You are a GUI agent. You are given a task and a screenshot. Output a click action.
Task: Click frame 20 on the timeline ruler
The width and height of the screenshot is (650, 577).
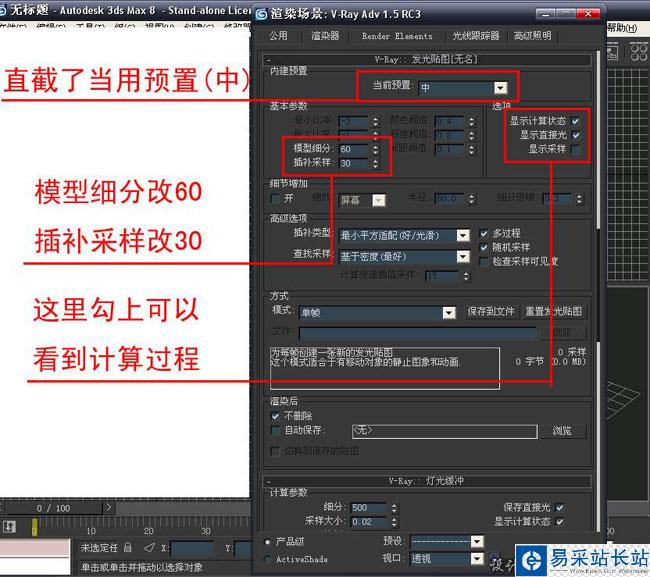(x=148, y=531)
